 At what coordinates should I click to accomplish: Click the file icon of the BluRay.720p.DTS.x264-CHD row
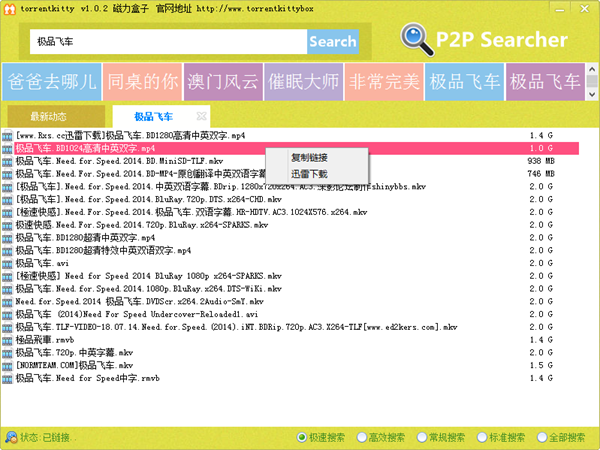[x=7, y=200]
